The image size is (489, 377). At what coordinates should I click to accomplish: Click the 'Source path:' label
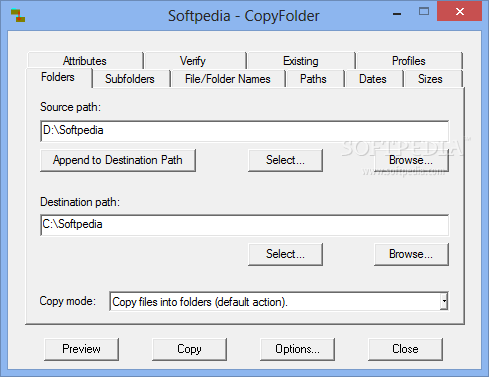coord(70,107)
